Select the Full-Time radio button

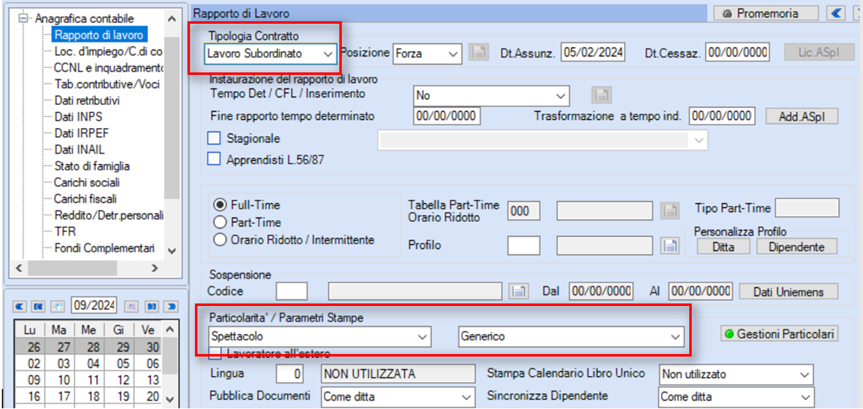(x=220, y=205)
